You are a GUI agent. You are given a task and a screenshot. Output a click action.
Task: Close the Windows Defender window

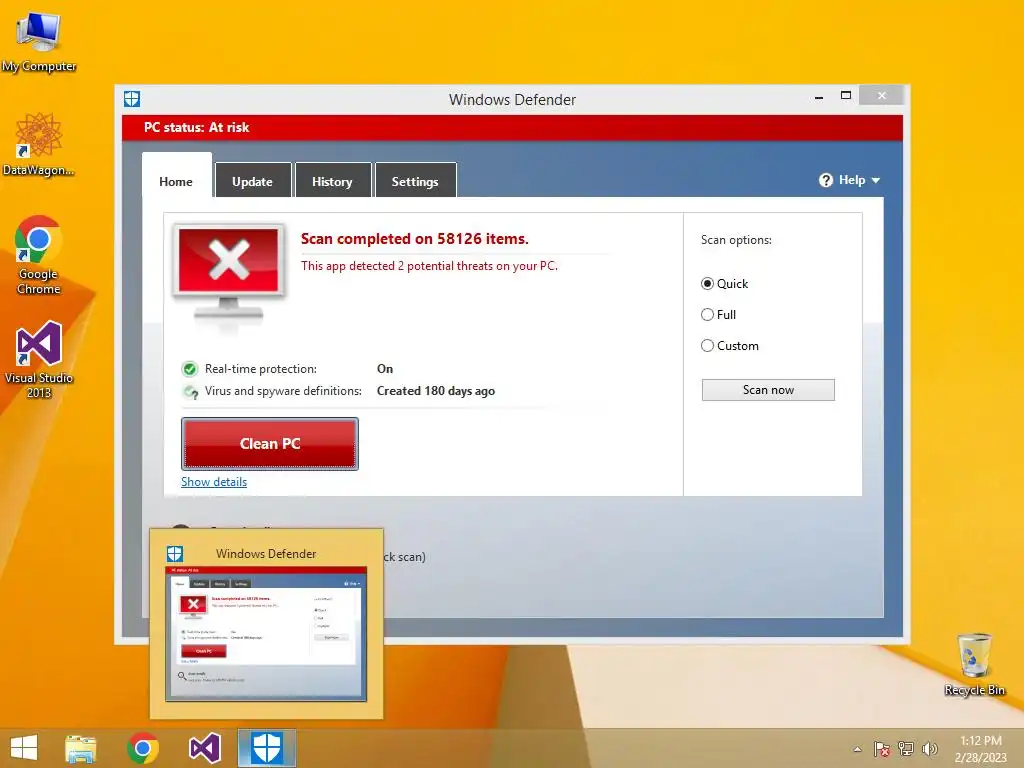coord(882,95)
